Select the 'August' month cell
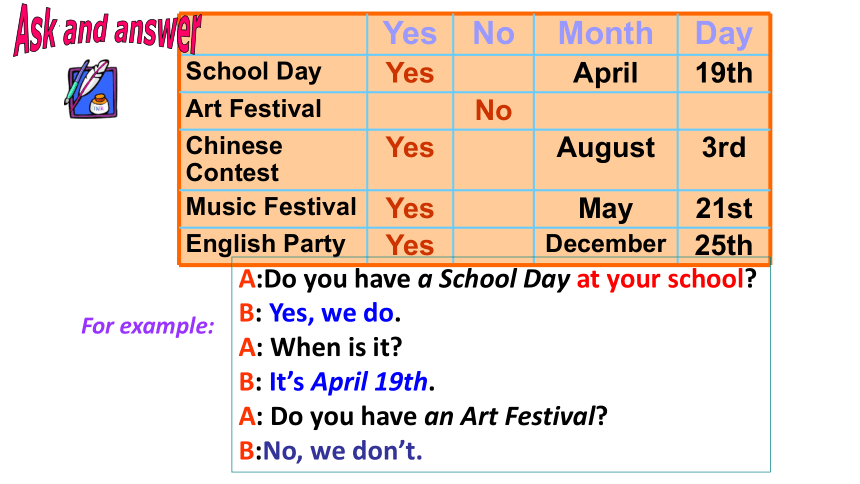Viewport: 860px width, 484px height. 606,148
